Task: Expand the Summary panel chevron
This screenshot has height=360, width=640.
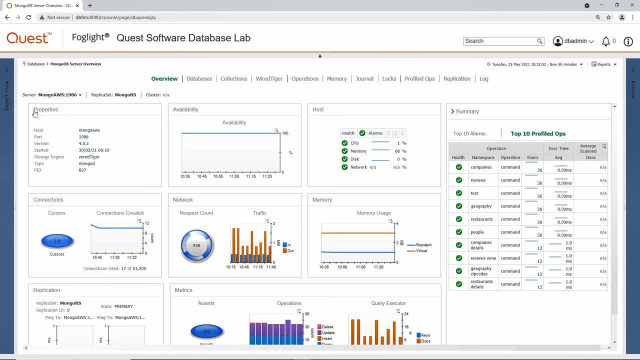Action: coord(452,111)
